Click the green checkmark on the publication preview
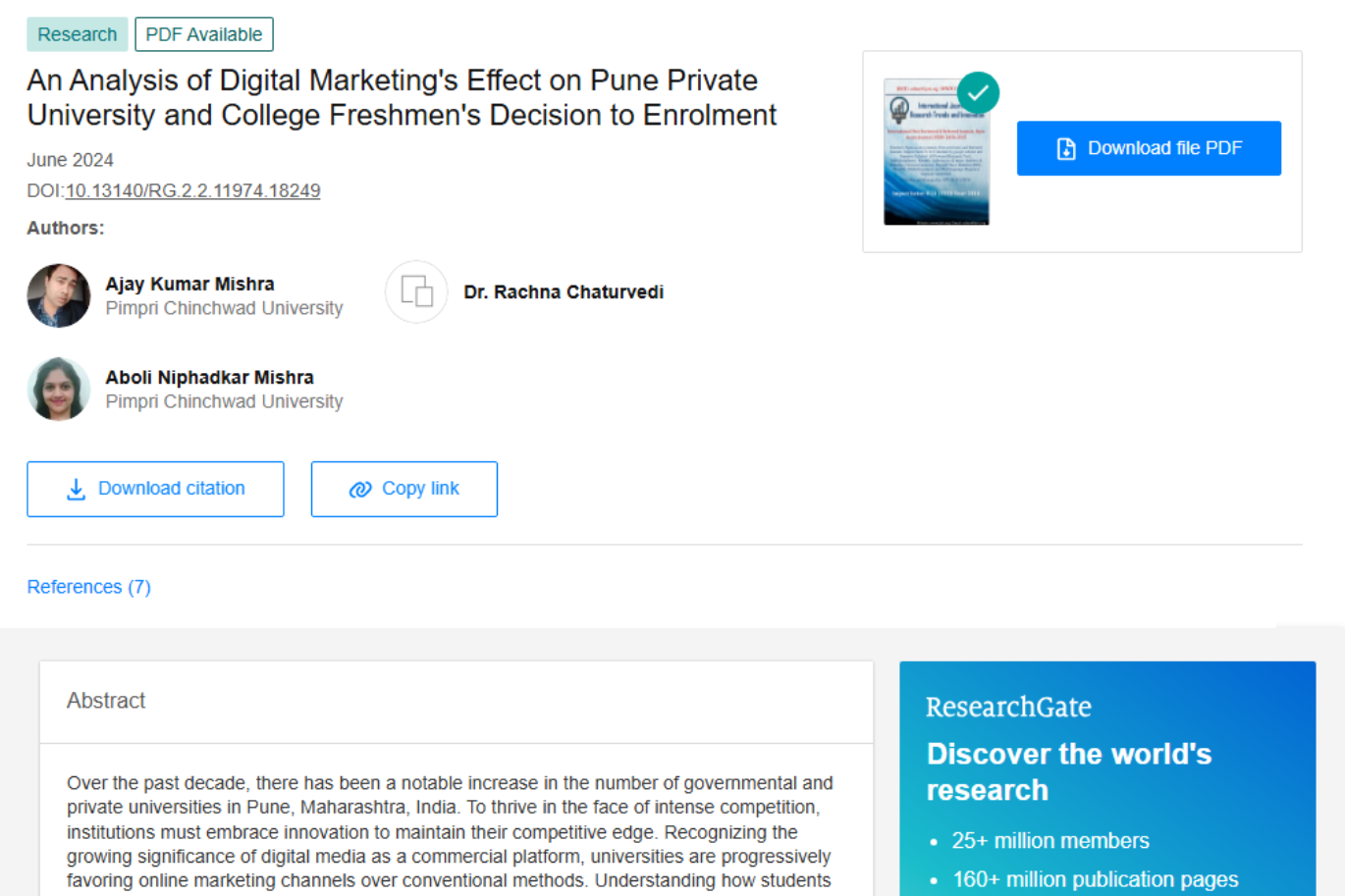This screenshot has height=896, width=1345. 978,92
